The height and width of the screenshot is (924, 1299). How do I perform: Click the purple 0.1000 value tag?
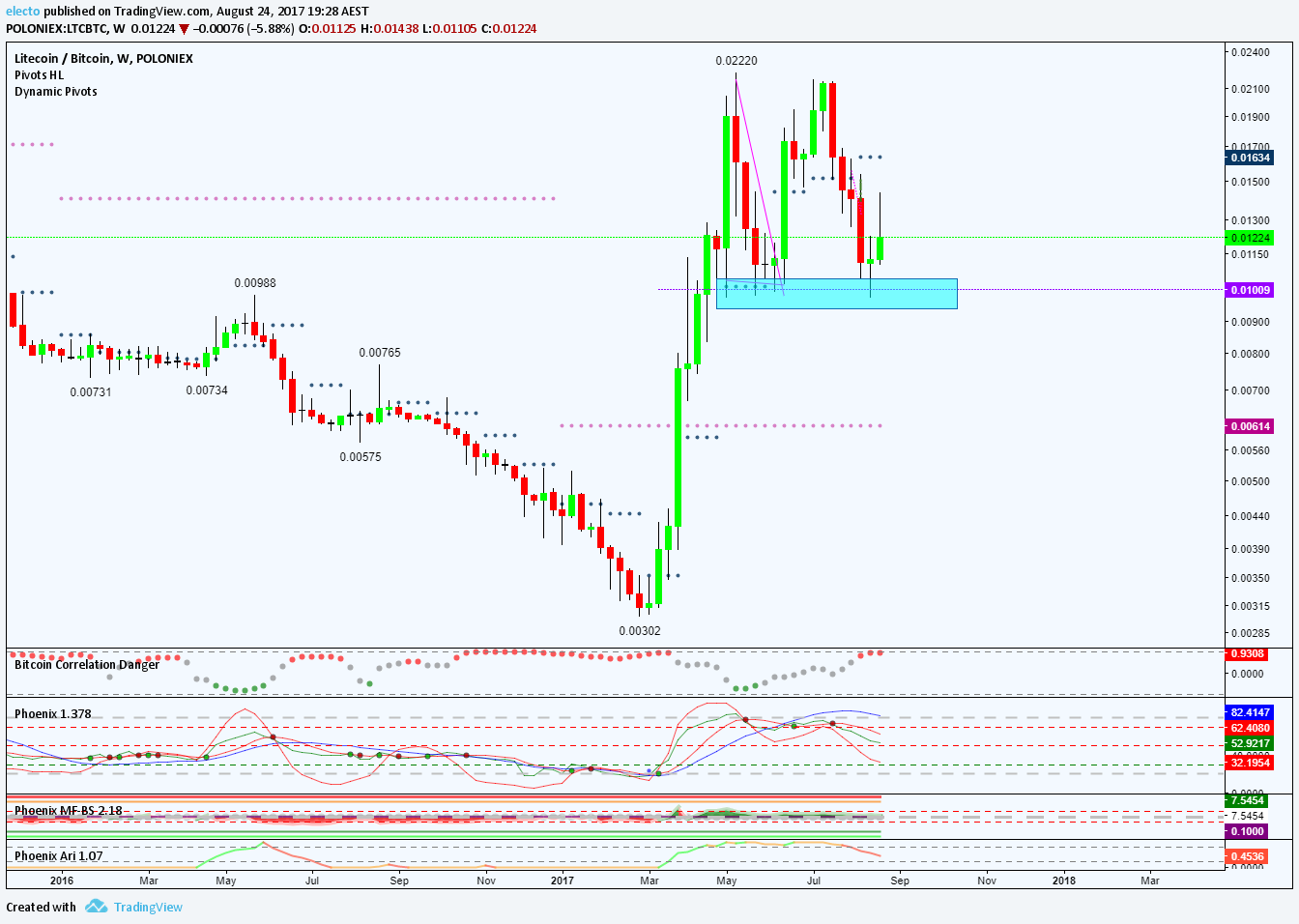[1247, 832]
